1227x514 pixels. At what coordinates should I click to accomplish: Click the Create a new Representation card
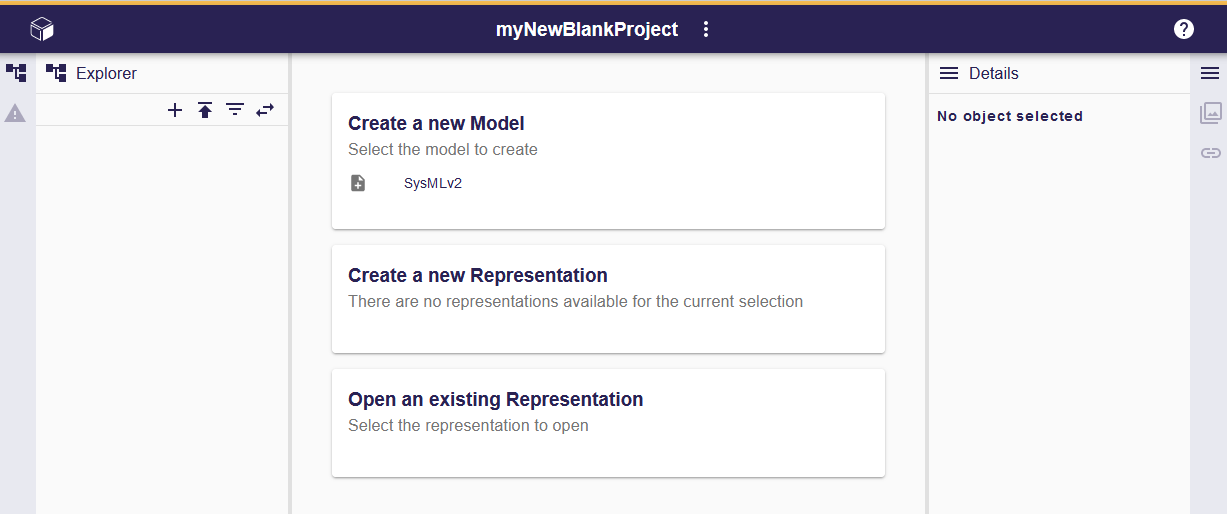(x=608, y=298)
